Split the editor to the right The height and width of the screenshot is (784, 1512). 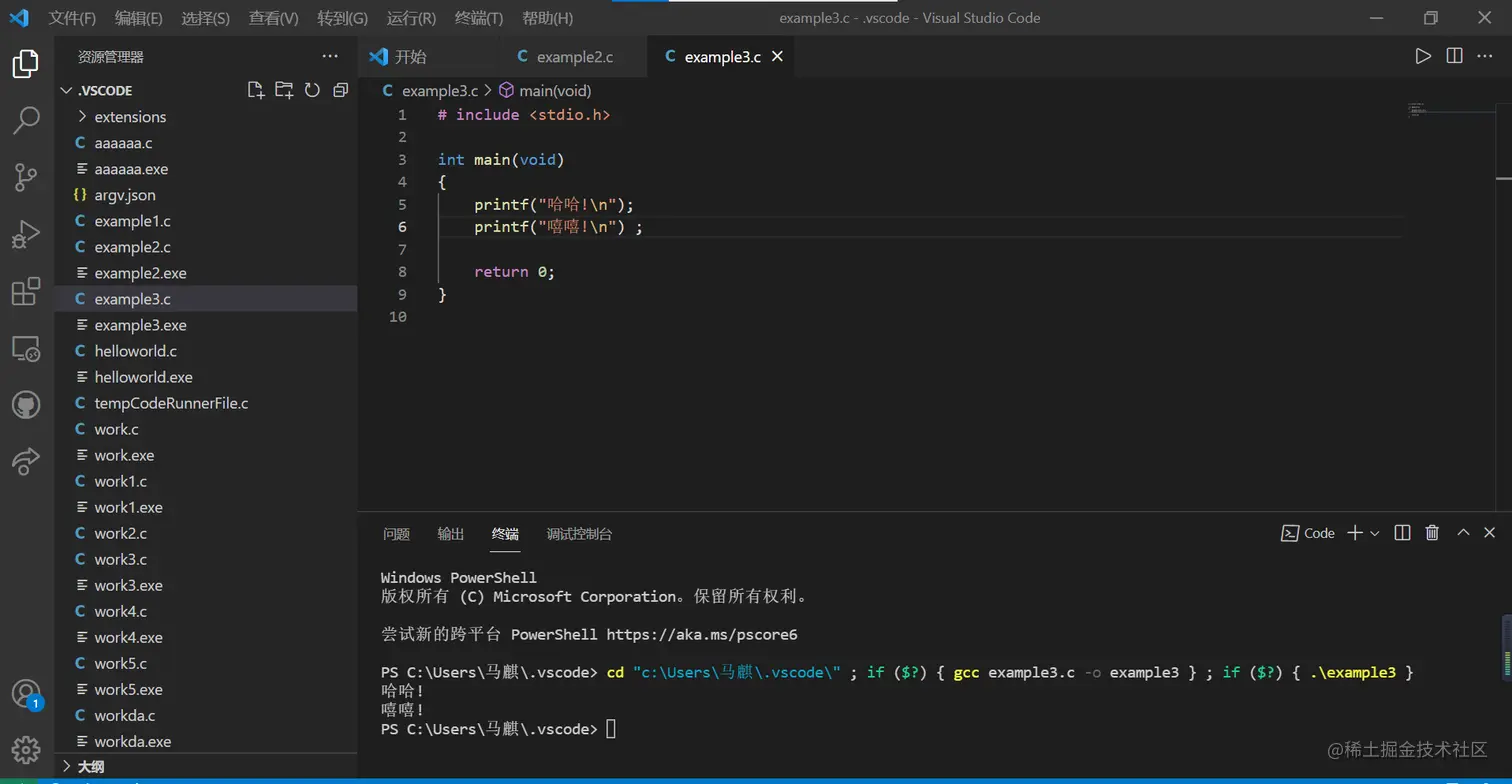click(x=1454, y=56)
